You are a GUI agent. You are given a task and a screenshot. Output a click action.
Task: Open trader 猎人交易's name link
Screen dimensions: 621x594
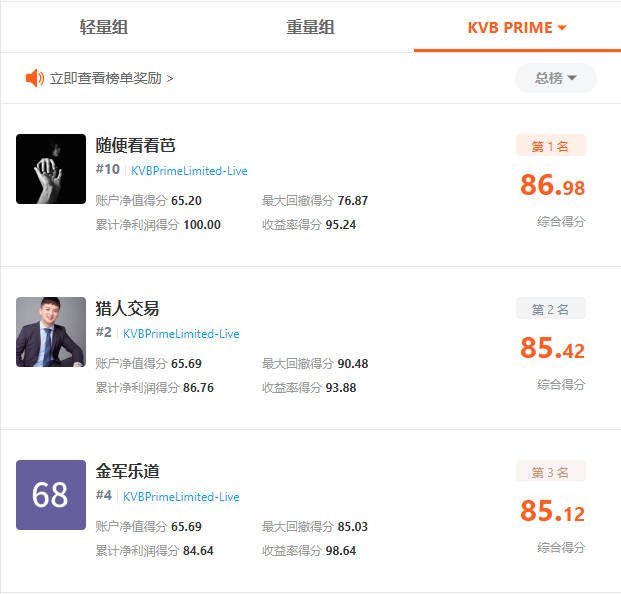(x=127, y=308)
